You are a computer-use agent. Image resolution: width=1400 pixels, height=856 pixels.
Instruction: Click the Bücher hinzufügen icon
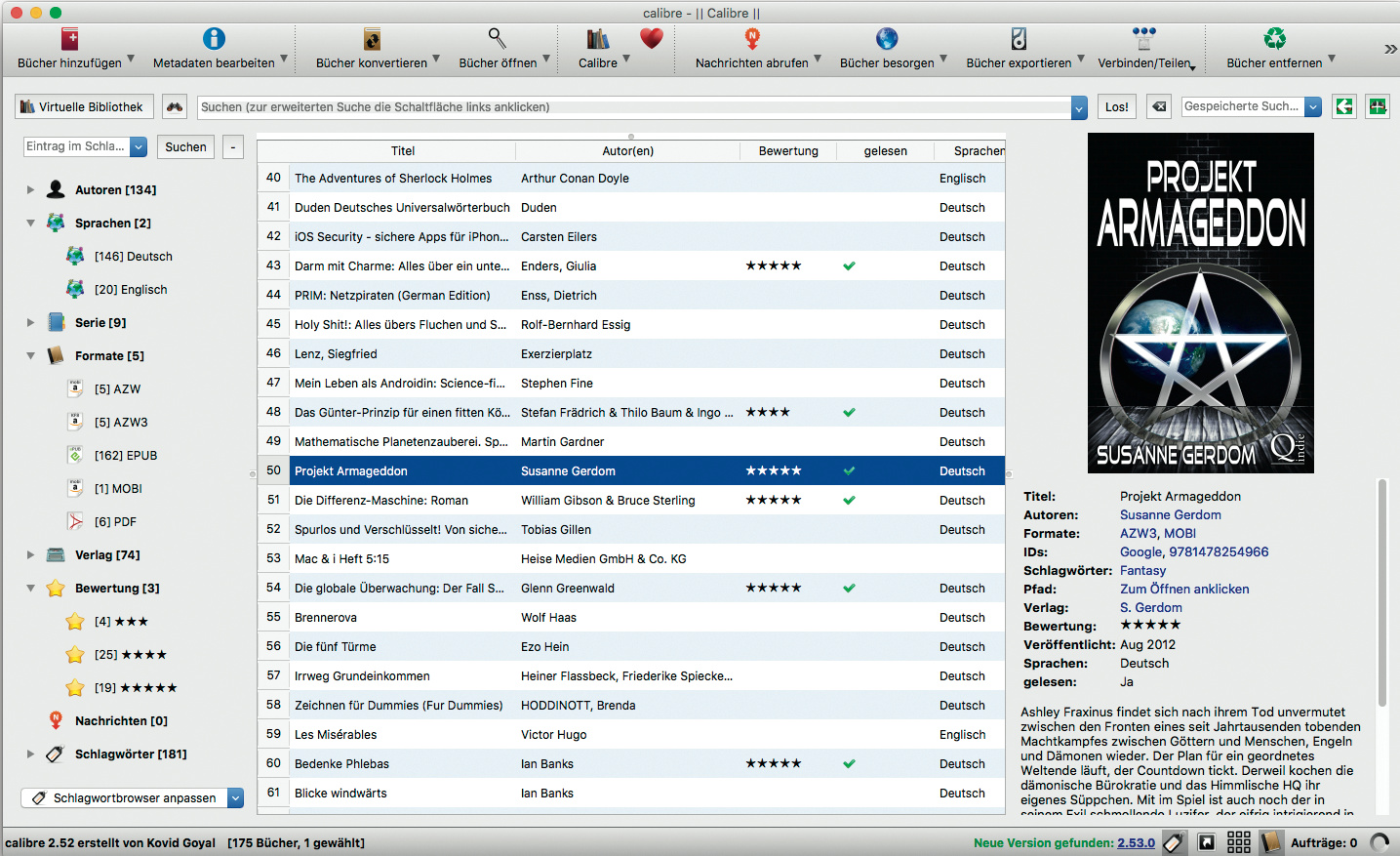(69, 39)
